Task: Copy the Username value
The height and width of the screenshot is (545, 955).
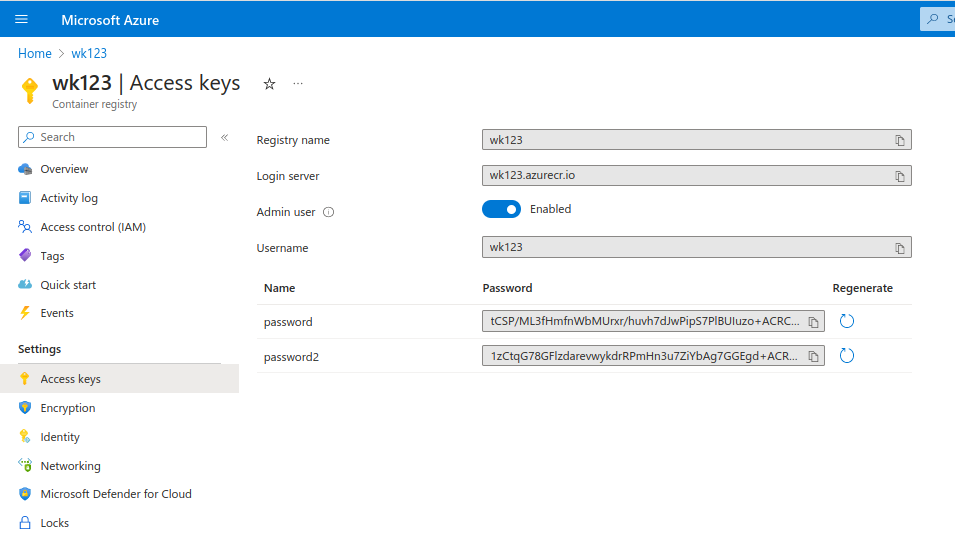Action: point(900,248)
